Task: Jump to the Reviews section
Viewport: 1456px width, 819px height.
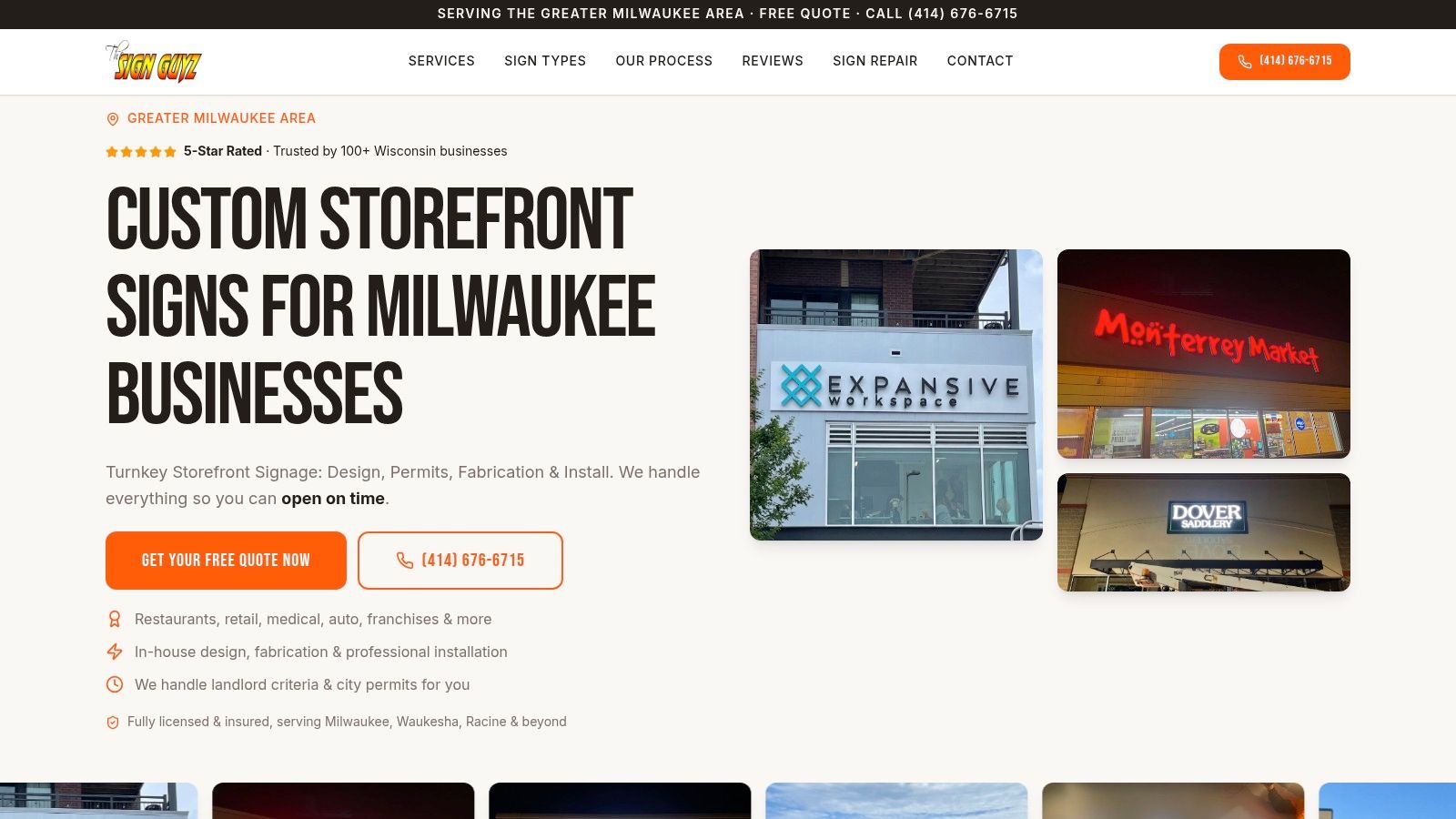Action: click(773, 61)
